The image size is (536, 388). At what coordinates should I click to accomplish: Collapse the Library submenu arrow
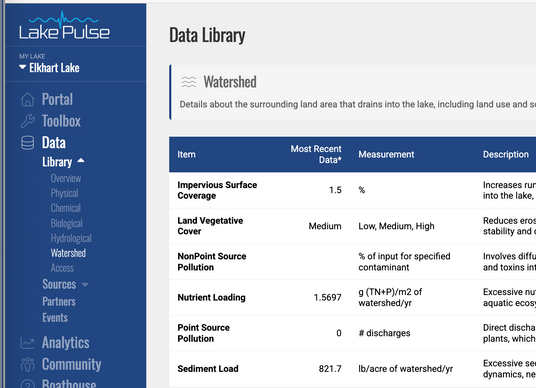click(x=81, y=160)
